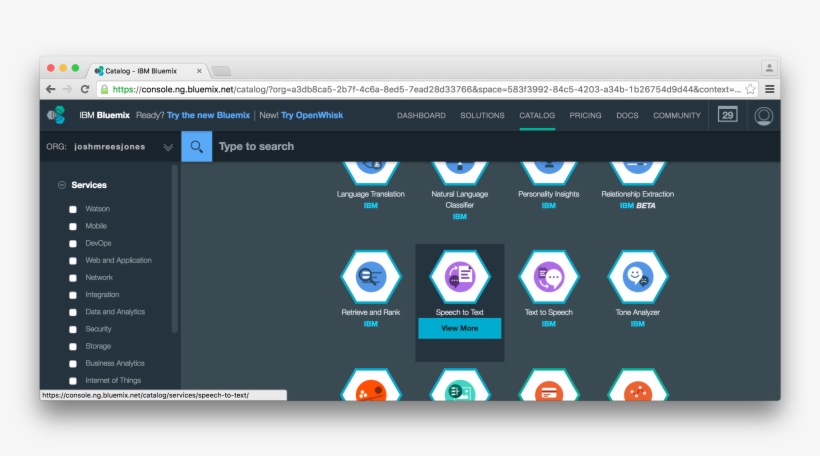Viewport: 820px width, 456px height.
Task: Click the Retrieve and Rank label text
Action: (x=371, y=312)
